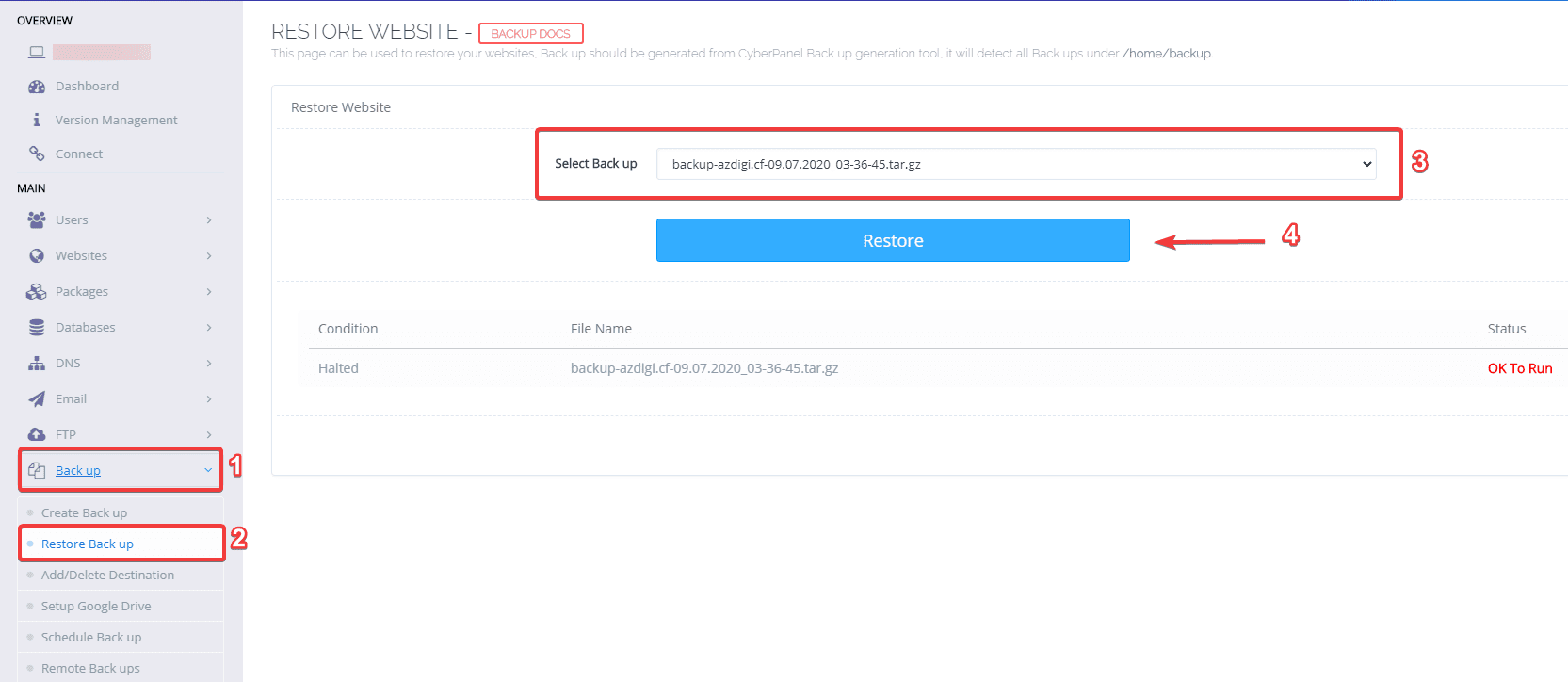Open the Select Back up dropdown

(1015, 164)
